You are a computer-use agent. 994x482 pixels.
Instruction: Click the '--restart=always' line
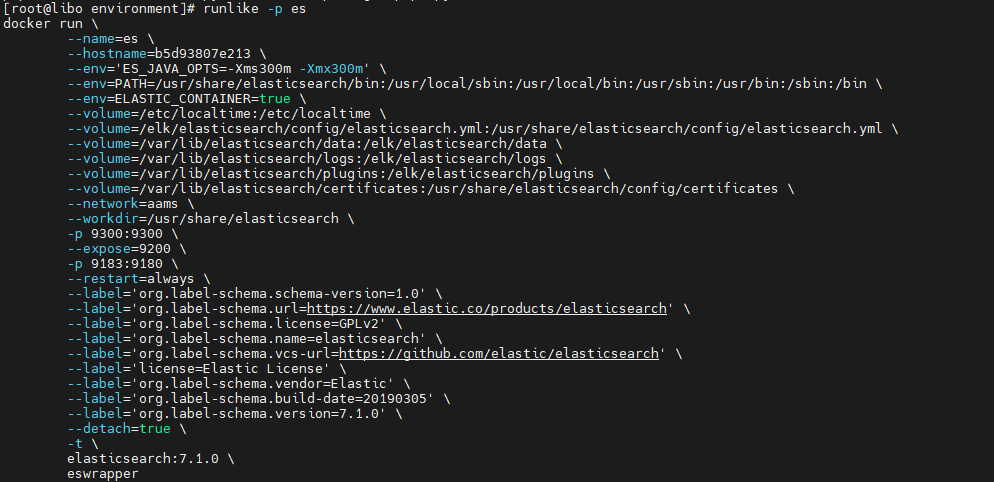coord(138,278)
